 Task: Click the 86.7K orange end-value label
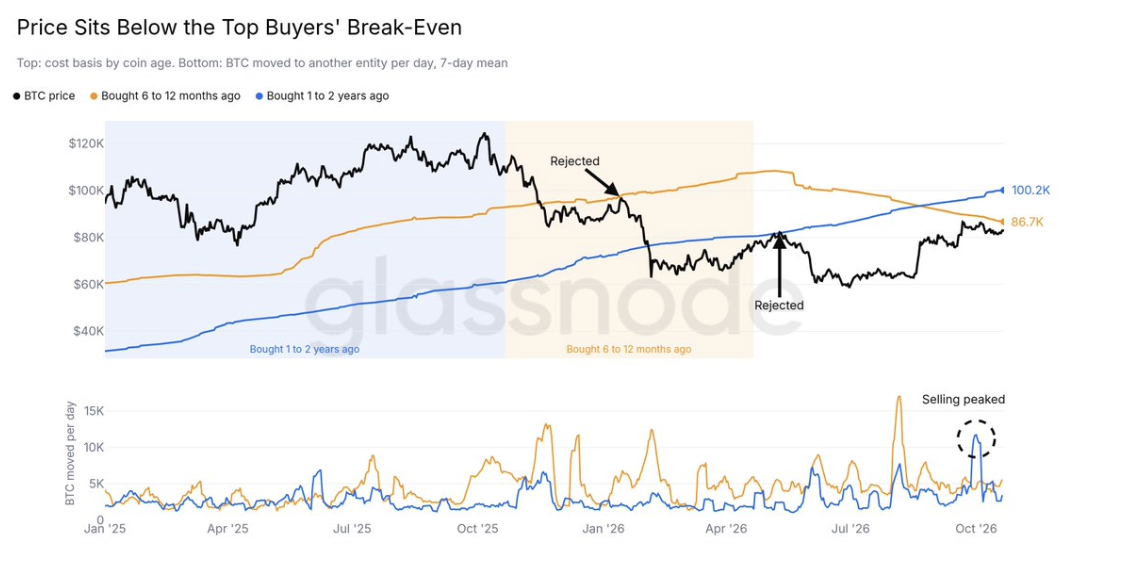point(1028,222)
